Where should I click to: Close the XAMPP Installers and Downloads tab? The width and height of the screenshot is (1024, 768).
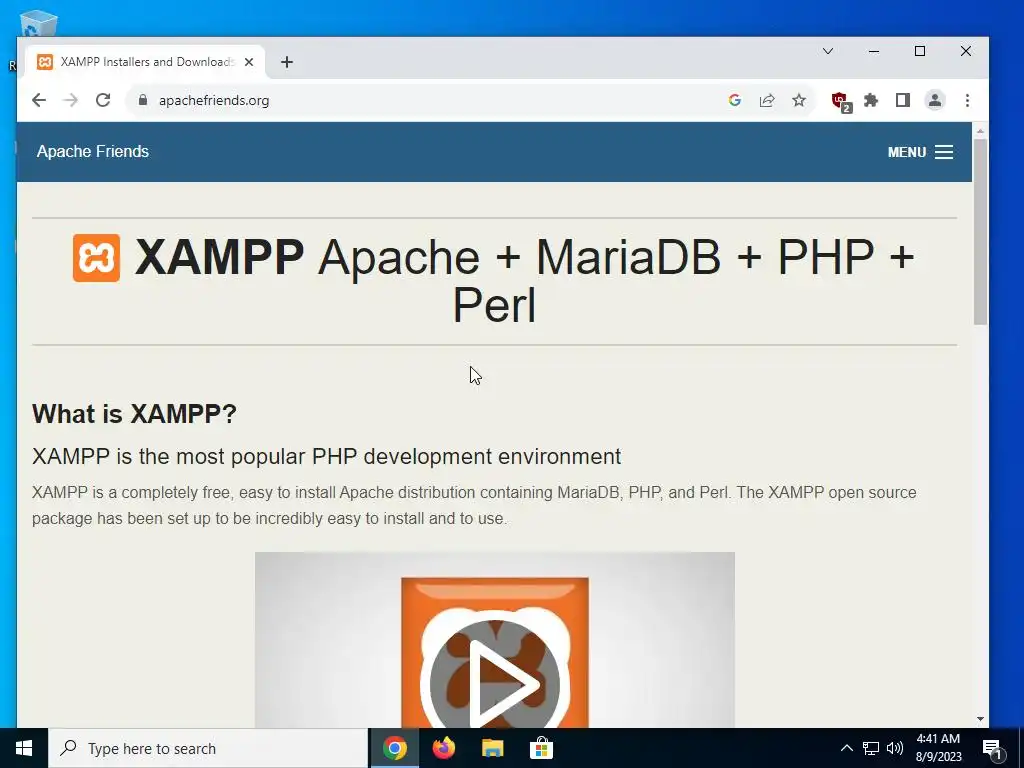tap(249, 62)
